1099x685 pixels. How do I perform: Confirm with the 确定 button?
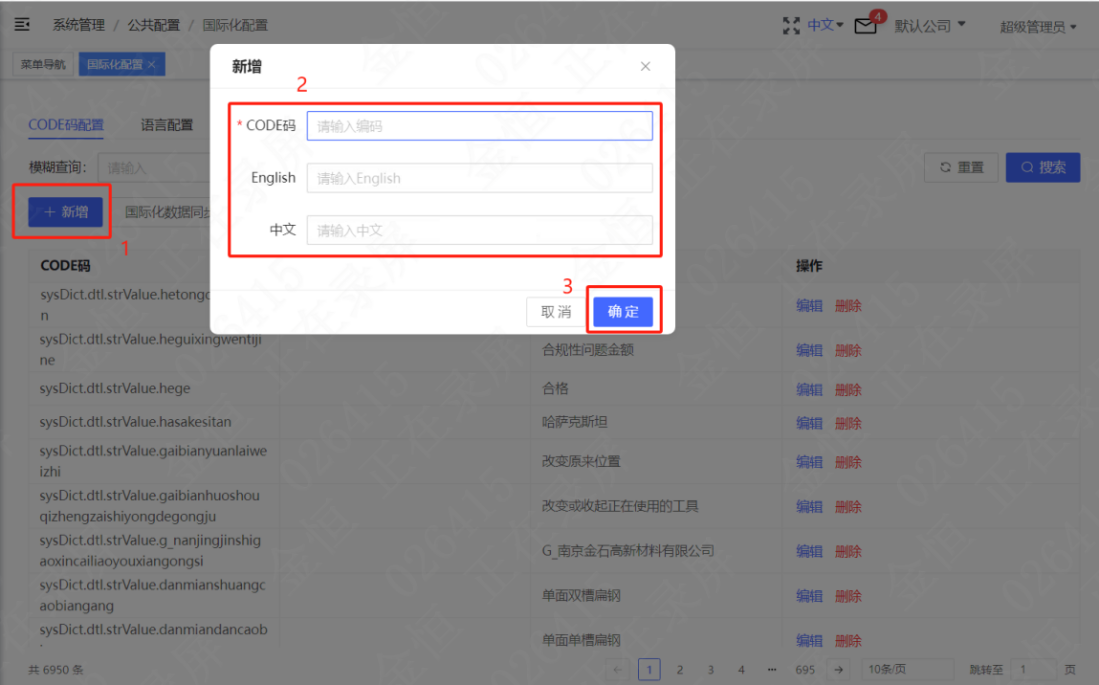click(623, 311)
